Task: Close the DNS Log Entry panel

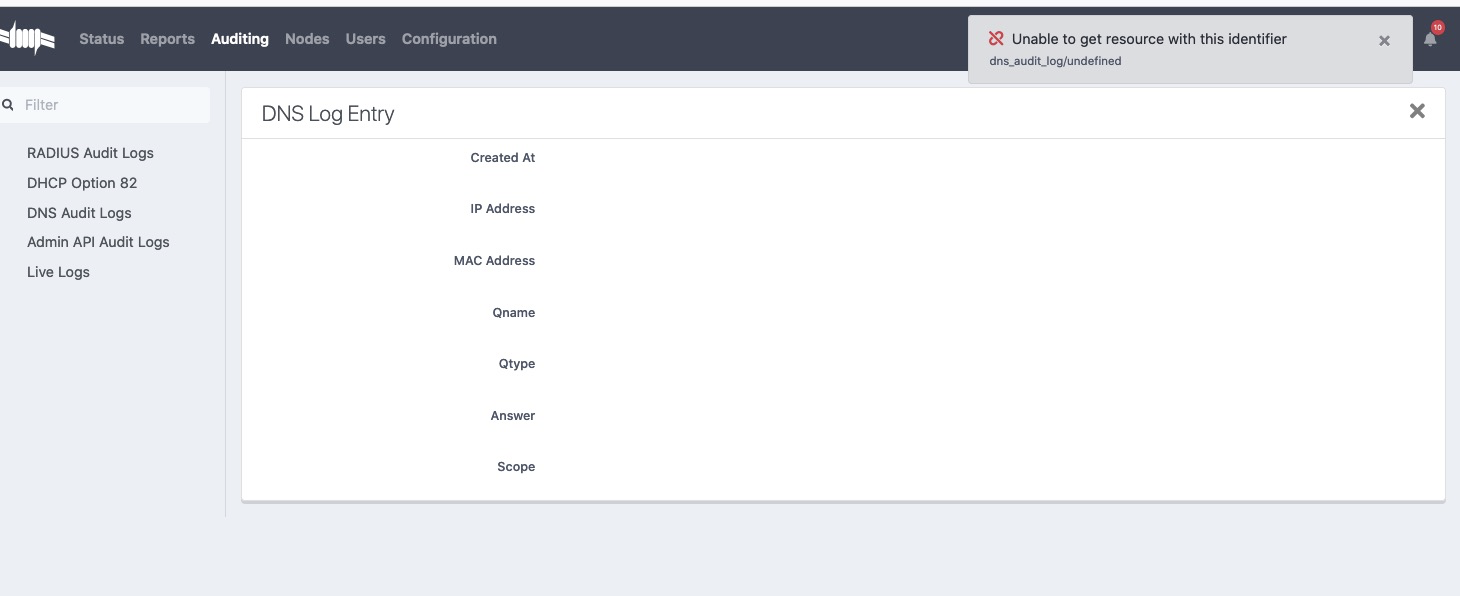Action: click(1417, 111)
